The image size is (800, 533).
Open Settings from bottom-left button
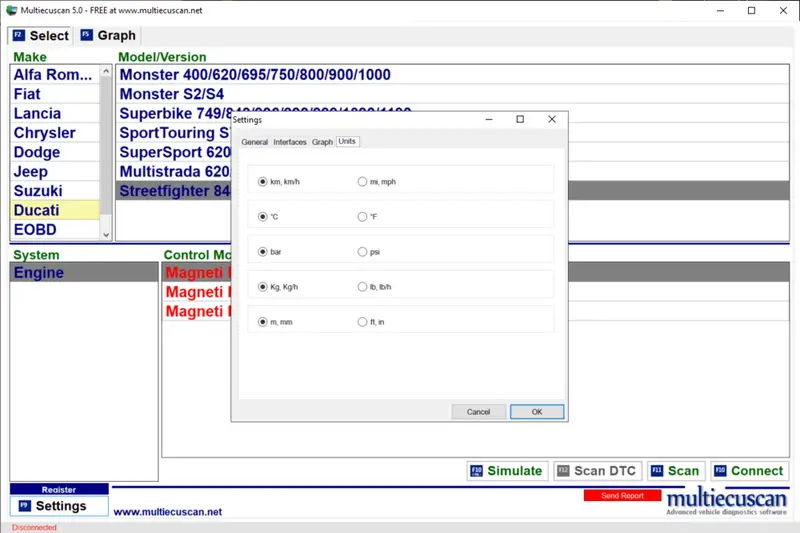[x=59, y=506]
